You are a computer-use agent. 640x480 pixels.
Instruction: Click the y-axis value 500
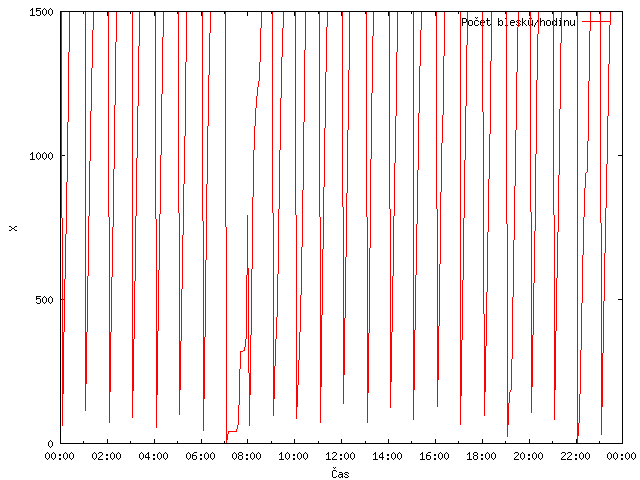click(x=44, y=300)
